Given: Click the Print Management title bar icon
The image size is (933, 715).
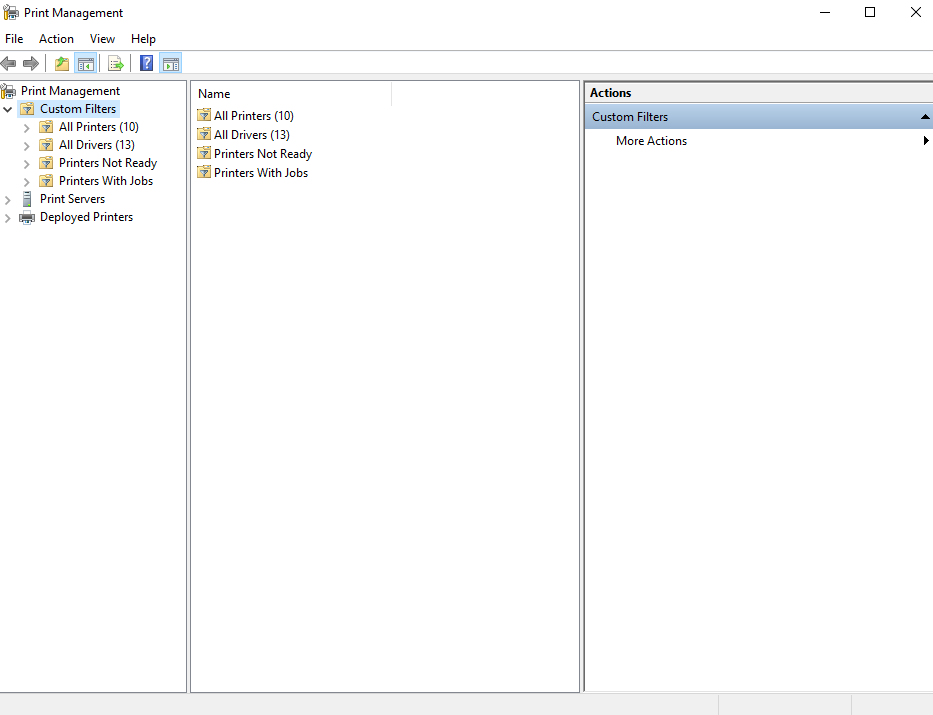Looking at the screenshot, I should 11,12.
